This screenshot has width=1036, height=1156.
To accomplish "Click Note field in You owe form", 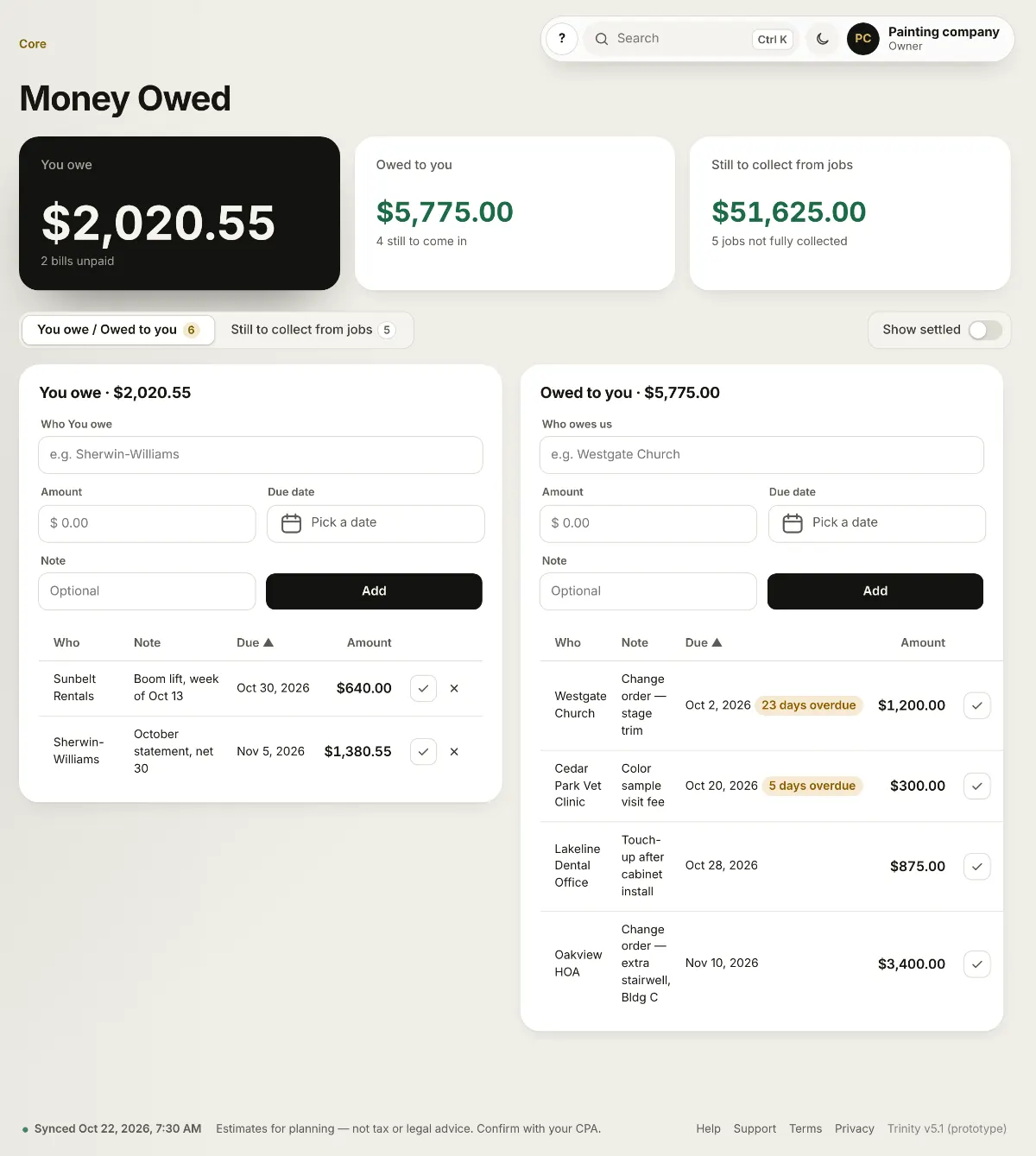I will 147,591.
